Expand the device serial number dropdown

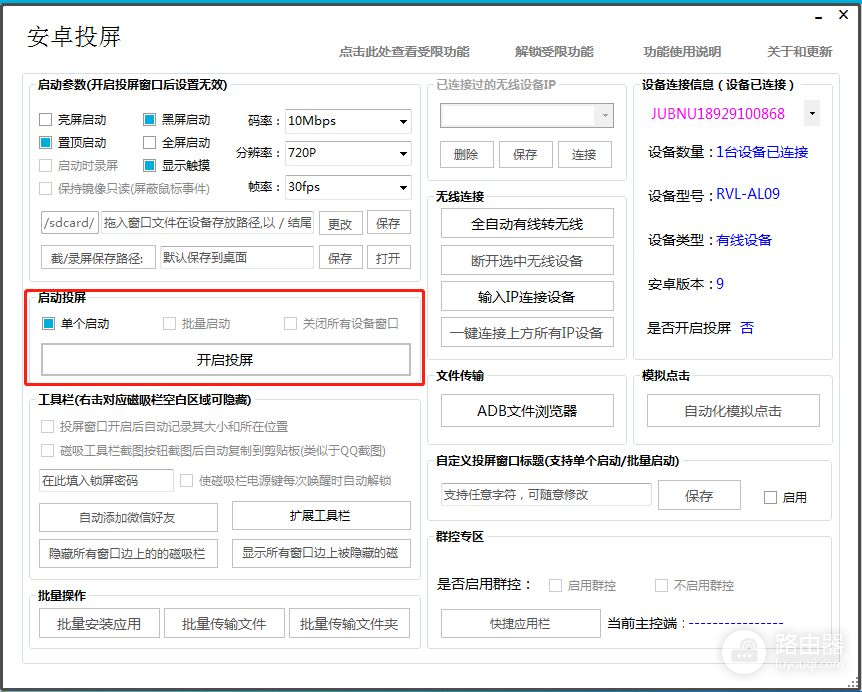811,114
